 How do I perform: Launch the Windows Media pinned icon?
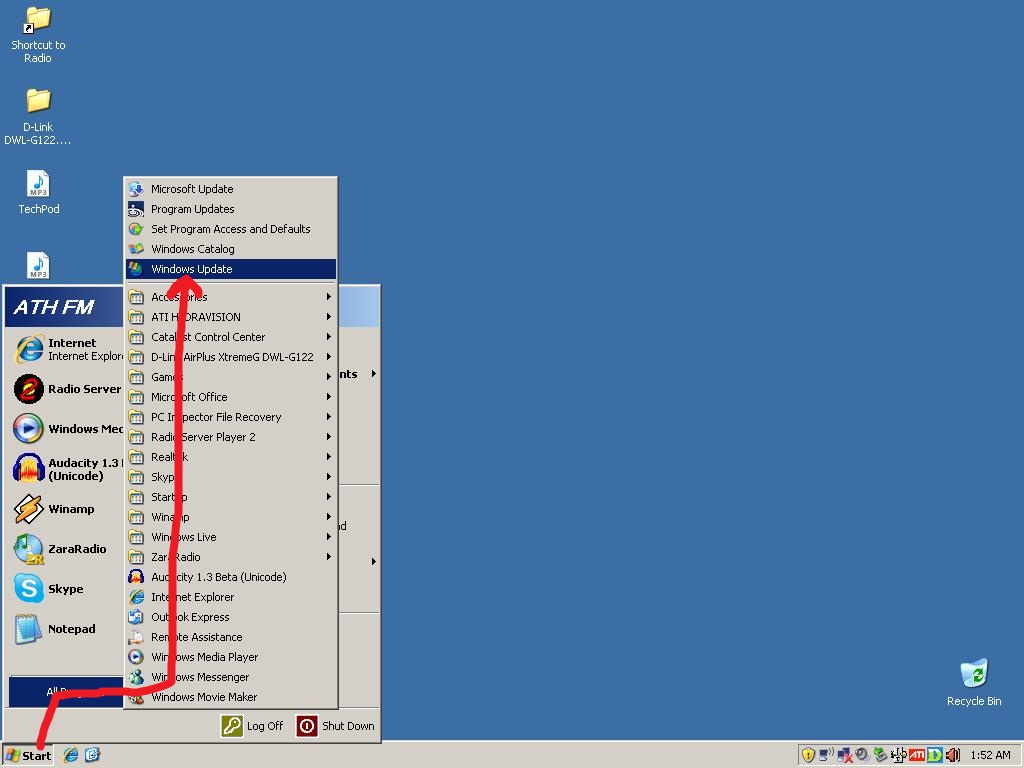(x=29, y=429)
